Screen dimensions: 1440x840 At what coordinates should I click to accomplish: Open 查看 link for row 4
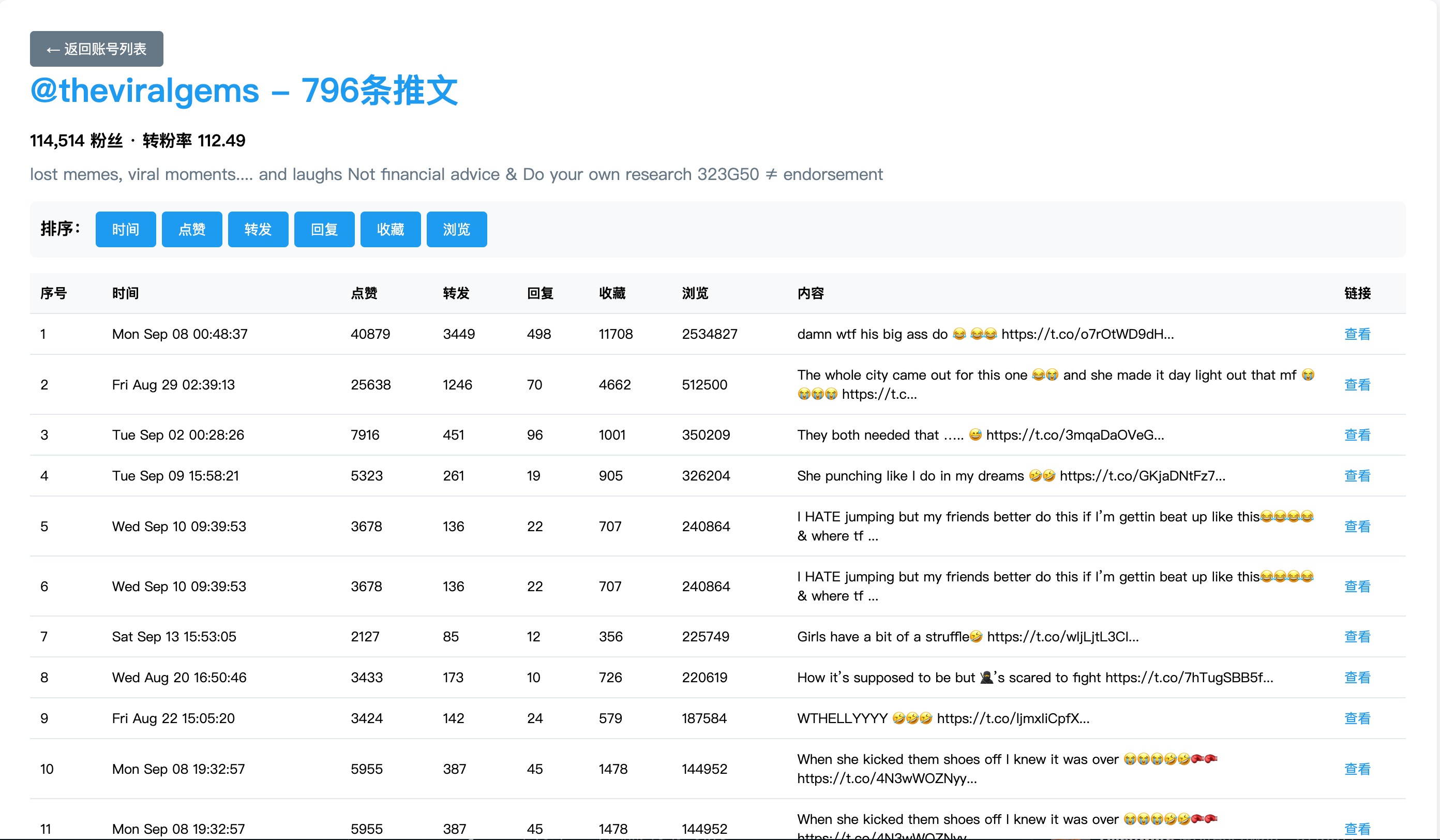click(x=1357, y=475)
